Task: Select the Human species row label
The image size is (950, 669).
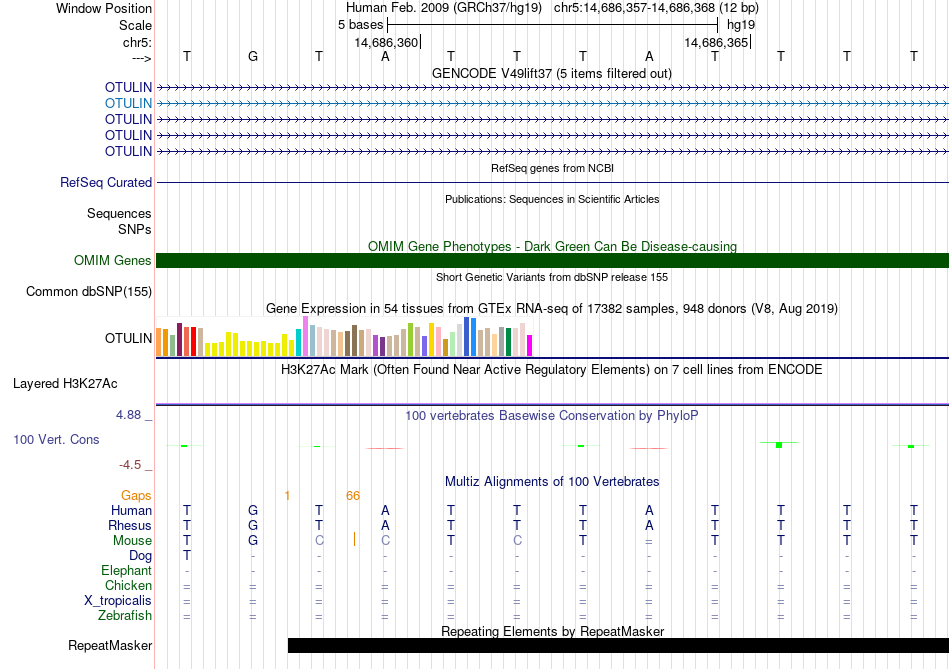Action: pyautogui.click(x=131, y=510)
